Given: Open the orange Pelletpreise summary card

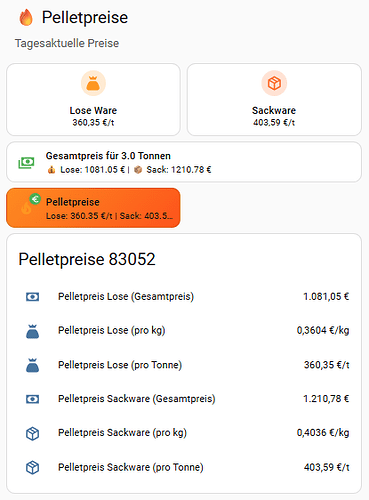Looking at the screenshot, I should [x=93, y=208].
